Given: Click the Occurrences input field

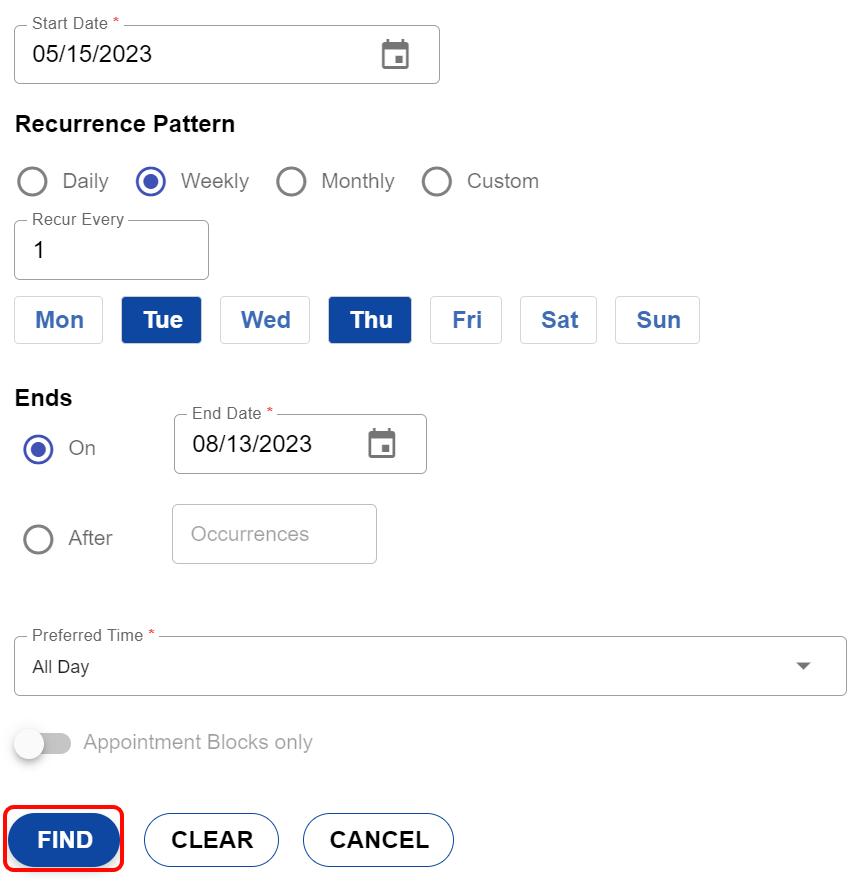Looking at the screenshot, I should (x=274, y=534).
